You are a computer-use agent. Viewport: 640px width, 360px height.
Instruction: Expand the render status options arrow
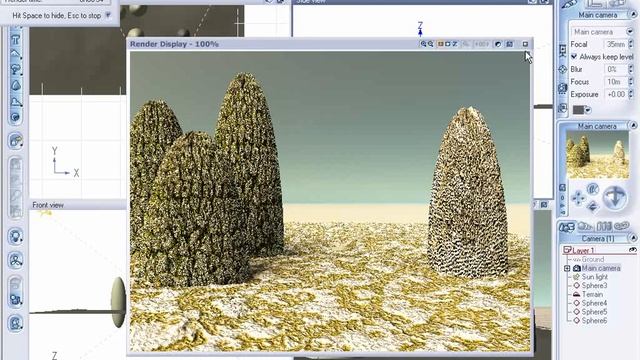pos(108,16)
